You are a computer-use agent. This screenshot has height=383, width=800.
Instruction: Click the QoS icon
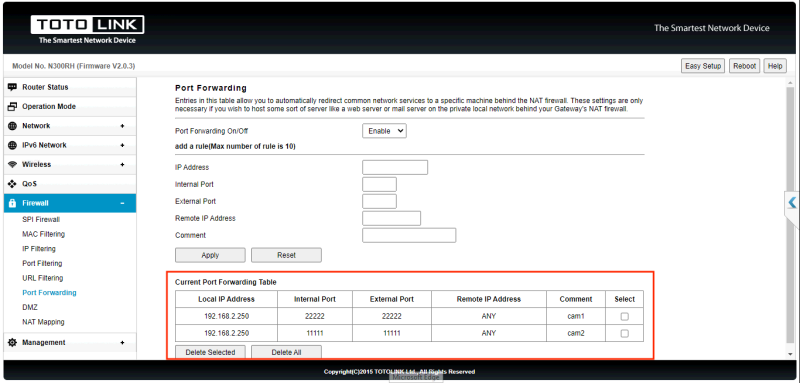point(12,184)
